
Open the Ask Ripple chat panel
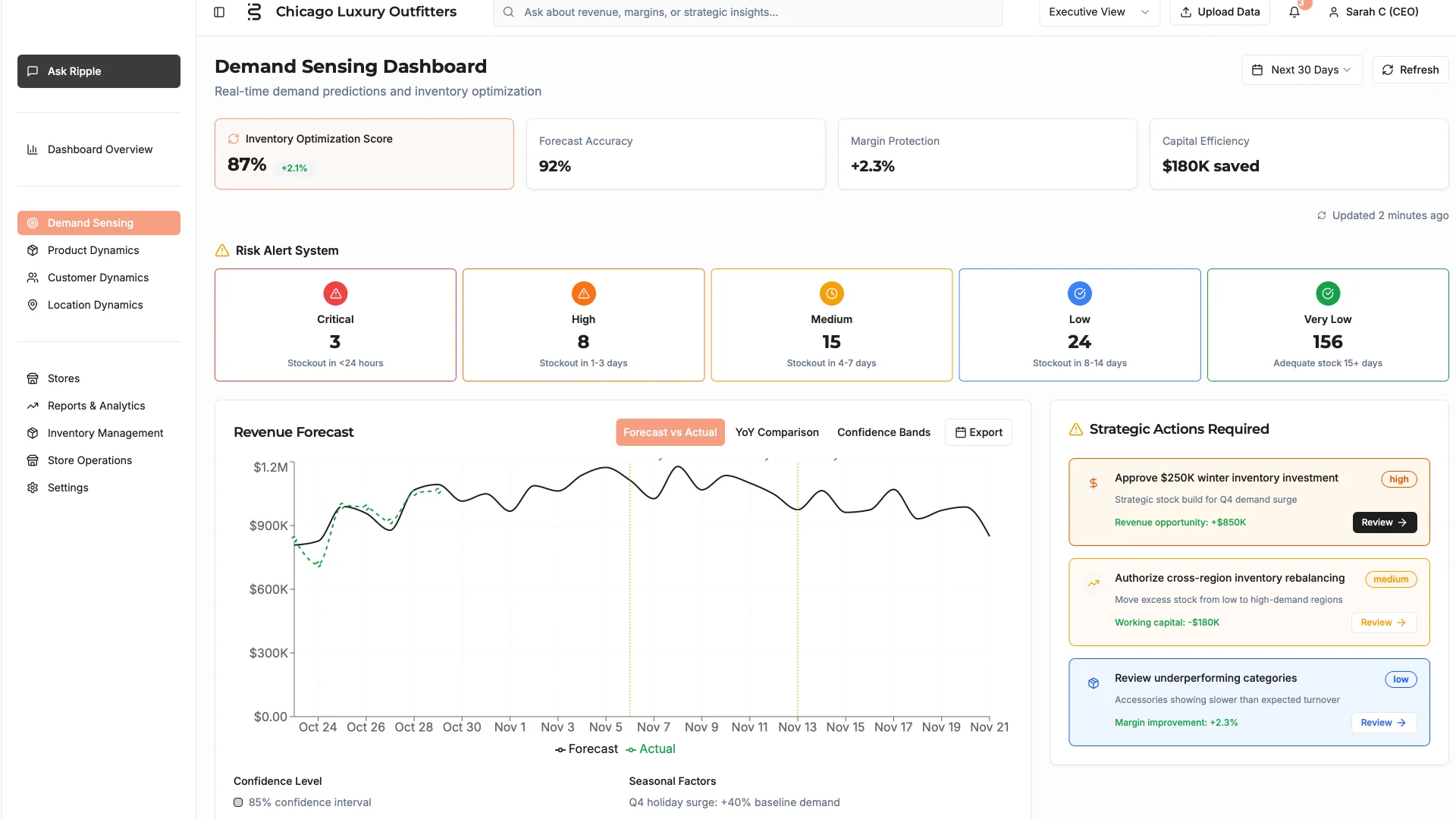[97, 71]
